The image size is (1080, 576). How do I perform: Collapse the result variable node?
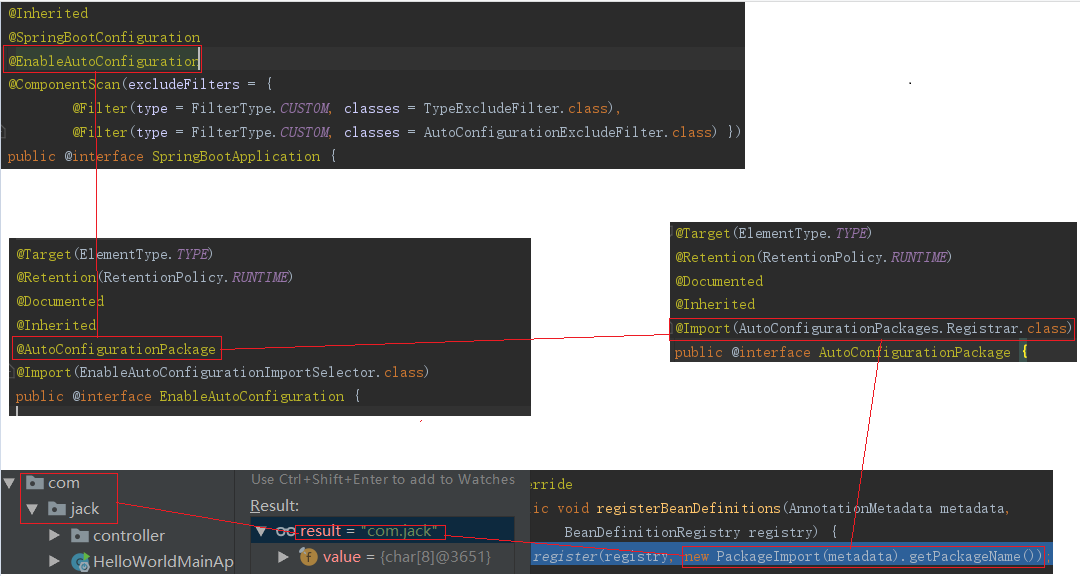pos(261,531)
